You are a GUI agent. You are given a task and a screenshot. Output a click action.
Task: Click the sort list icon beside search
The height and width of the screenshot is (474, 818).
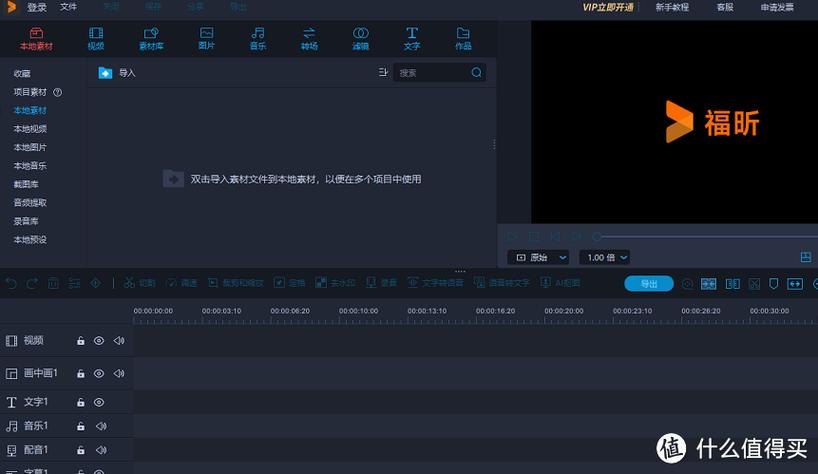click(x=383, y=72)
